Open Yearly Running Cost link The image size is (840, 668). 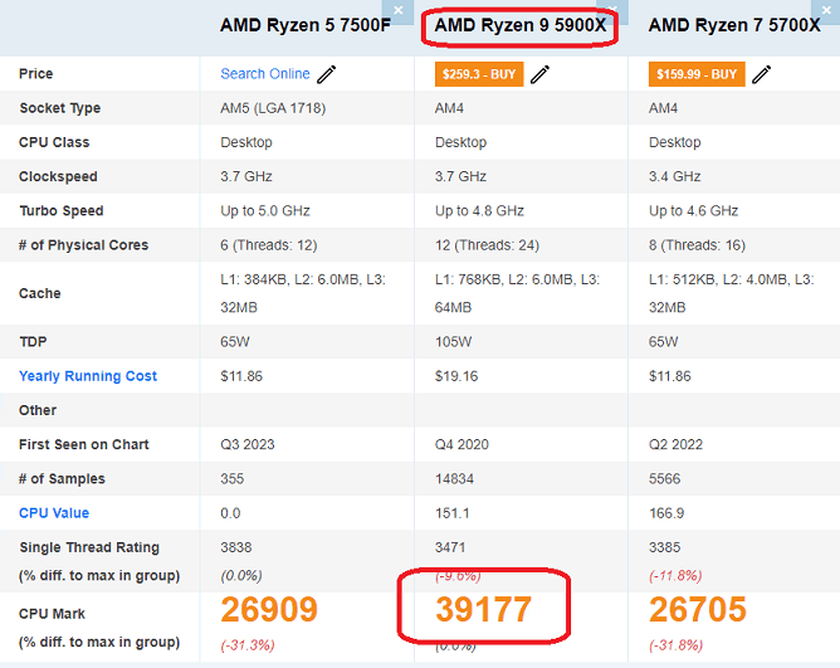[x=88, y=376]
